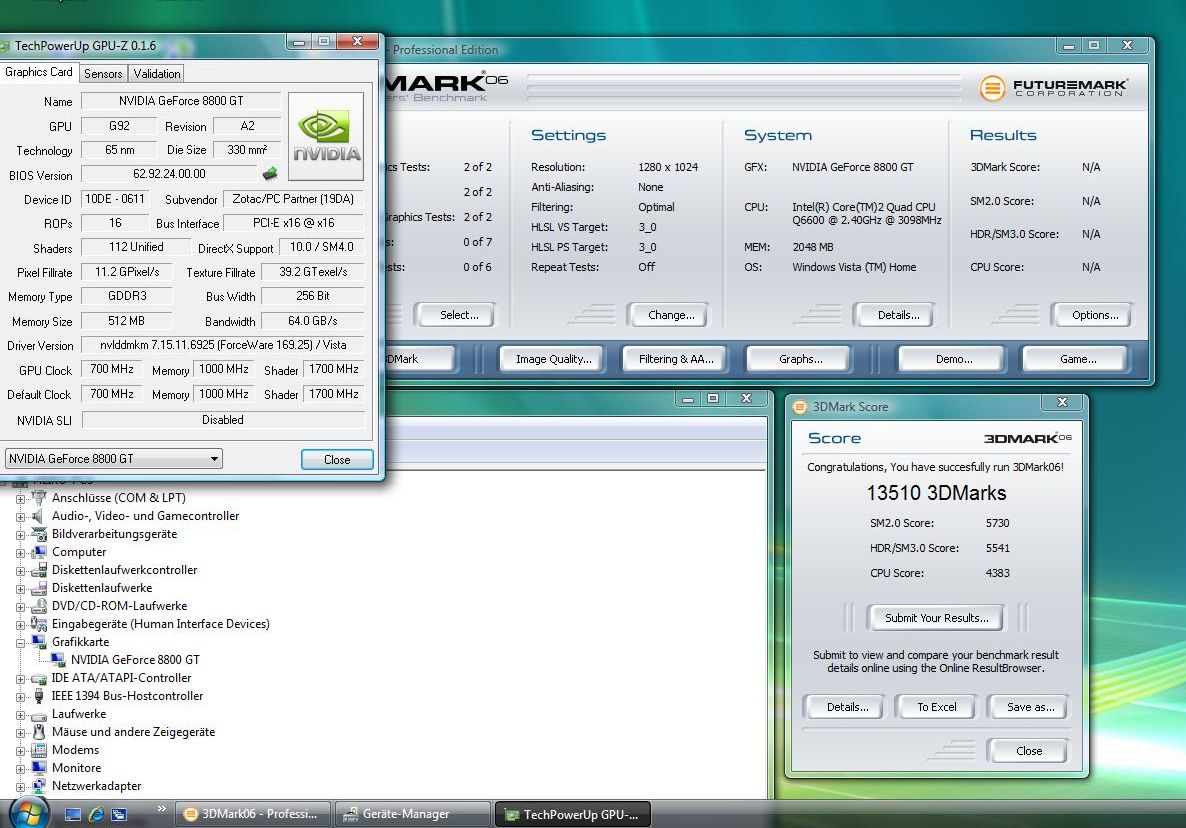Switch to the Sensors tab in GPU-Z
This screenshot has width=1186, height=828.
tap(103, 73)
